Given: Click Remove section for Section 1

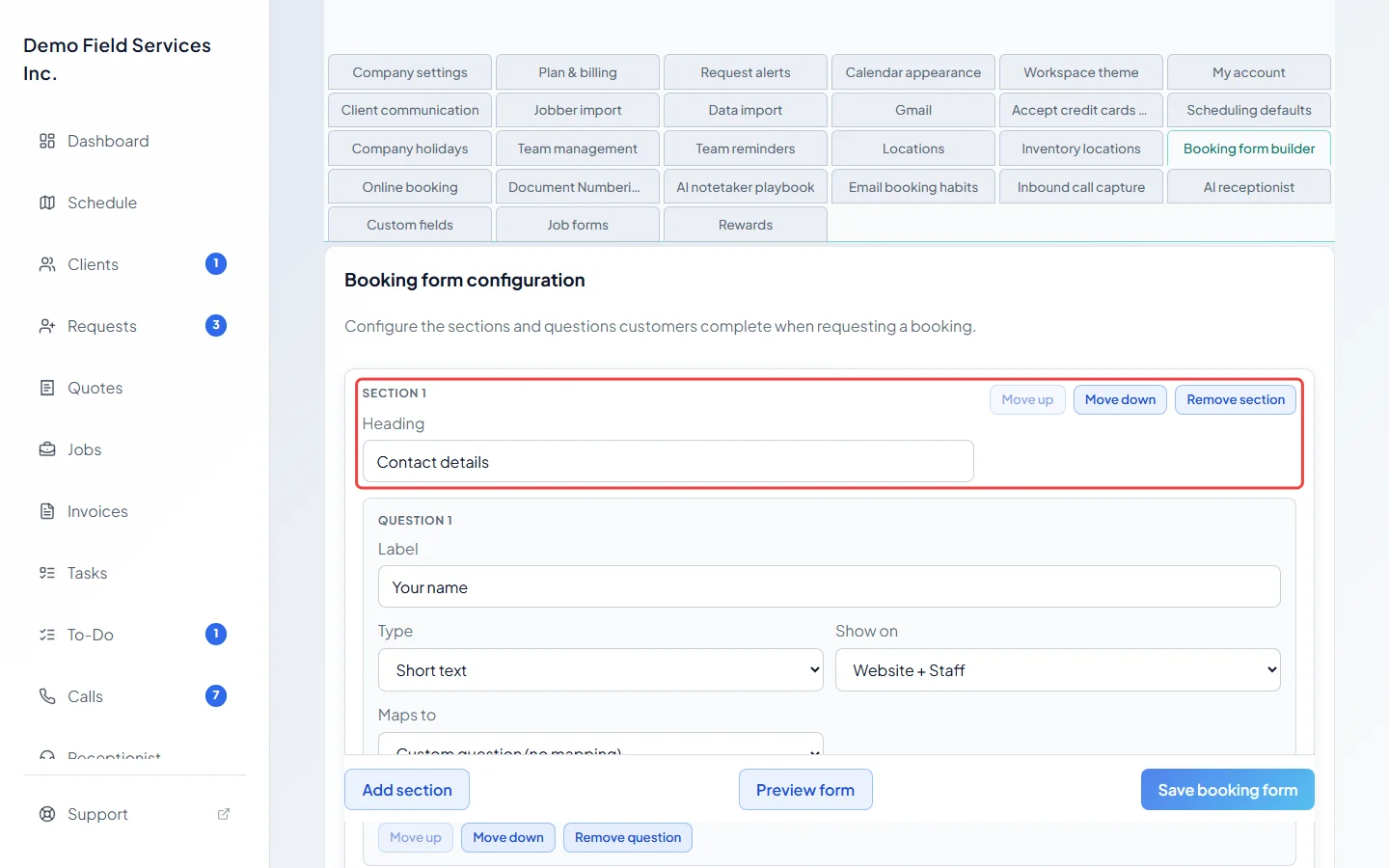Looking at the screenshot, I should pyautogui.click(x=1236, y=399).
